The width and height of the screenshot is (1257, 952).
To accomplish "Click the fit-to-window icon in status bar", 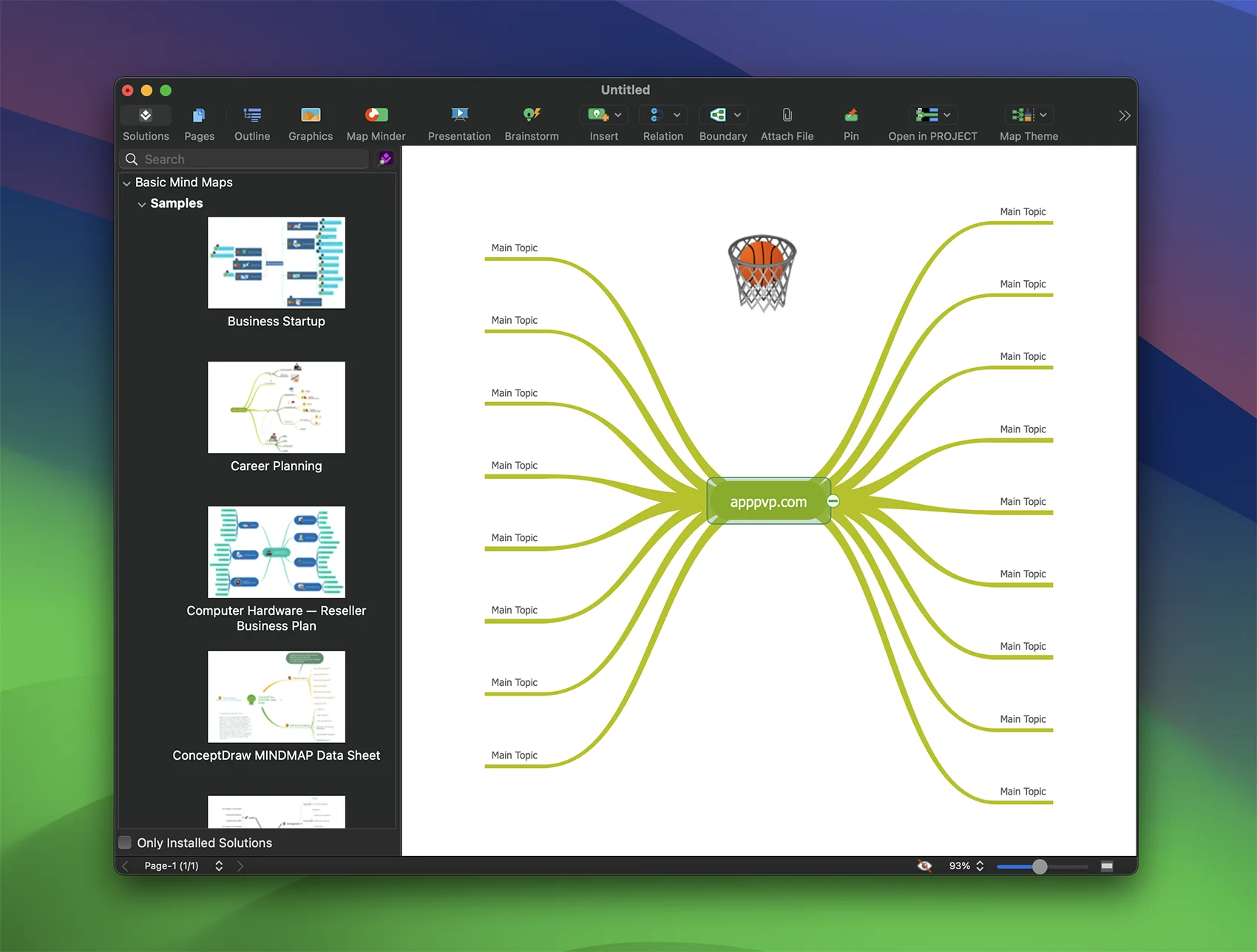I will point(1107,866).
